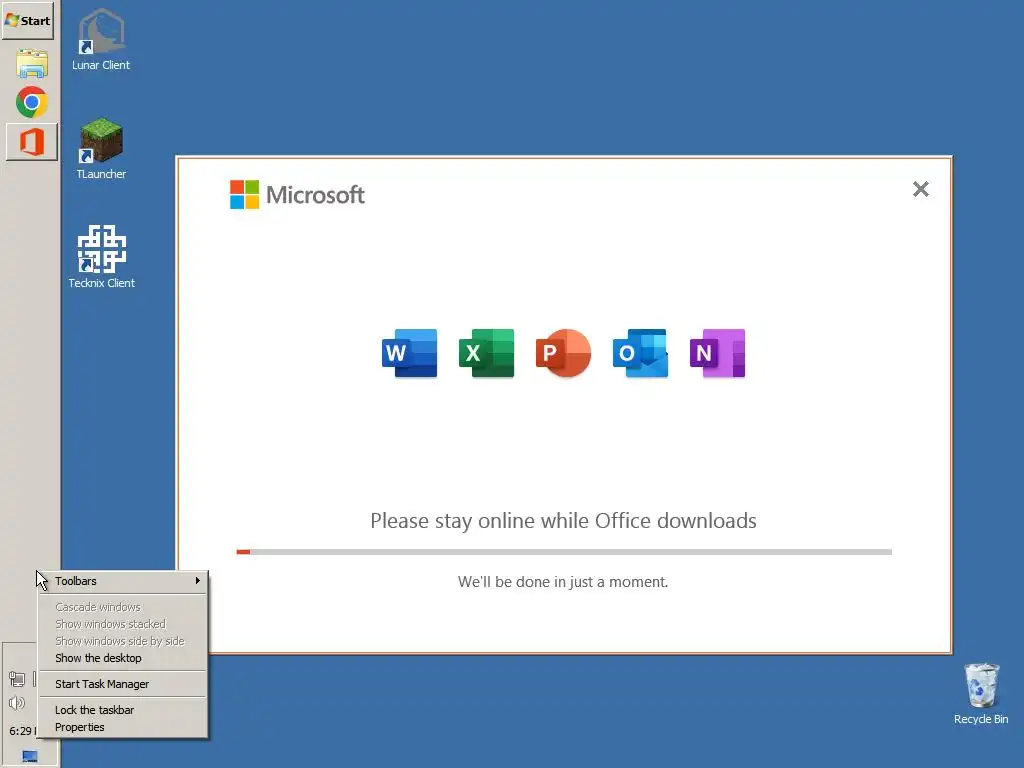The width and height of the screenshot is (1024, 768).
Task: Click the PowerPoint icon in the installer
Action: click(x=564, y=353)
